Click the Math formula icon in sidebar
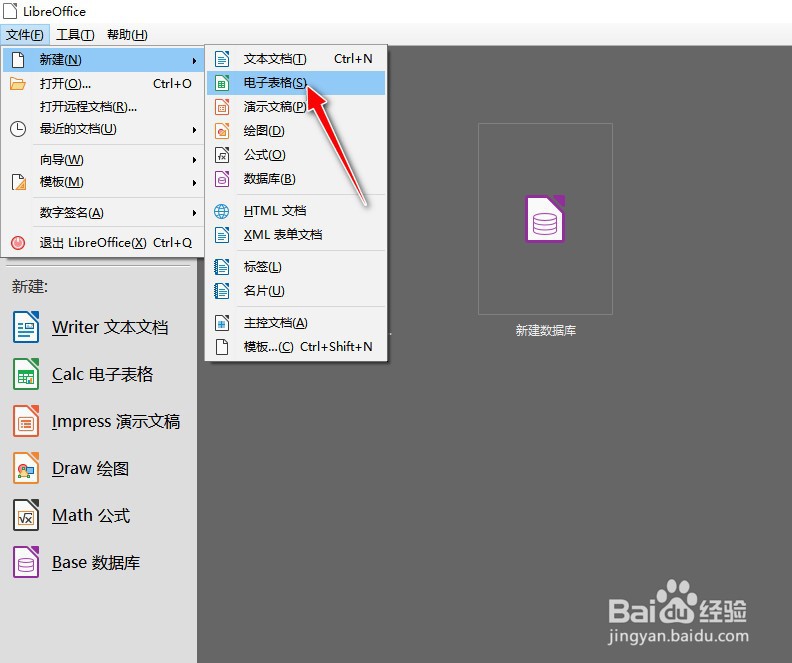This screenshot has height=663, width=792. [x=26, y=515]
